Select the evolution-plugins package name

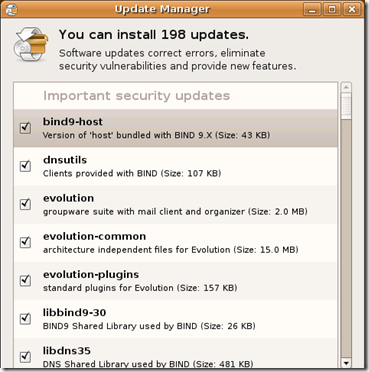pyautogui.click(x=91, y=275)
